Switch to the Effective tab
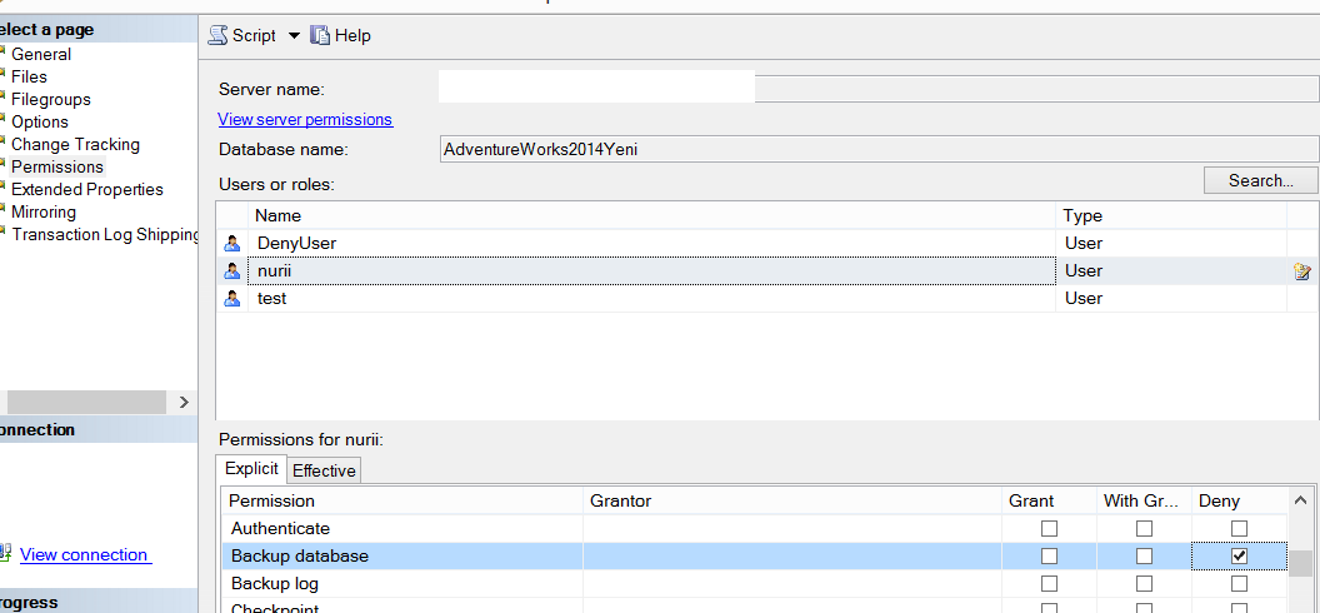1320x613 pixels. (x=324, y=471)
